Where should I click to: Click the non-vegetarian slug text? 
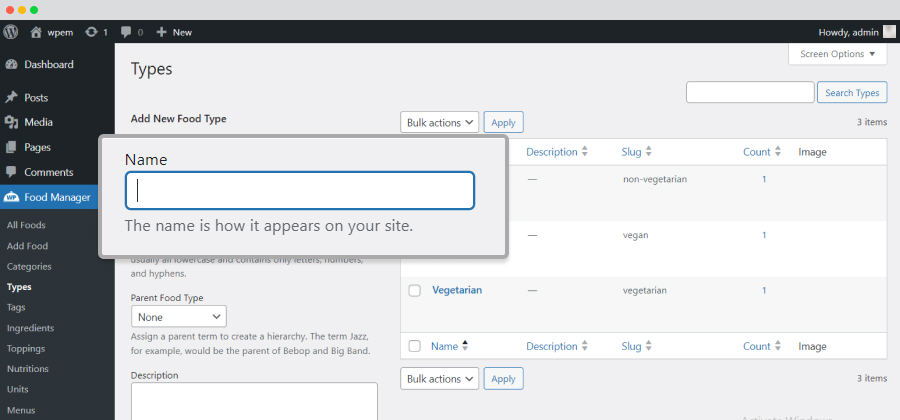(x=655, y=179)
